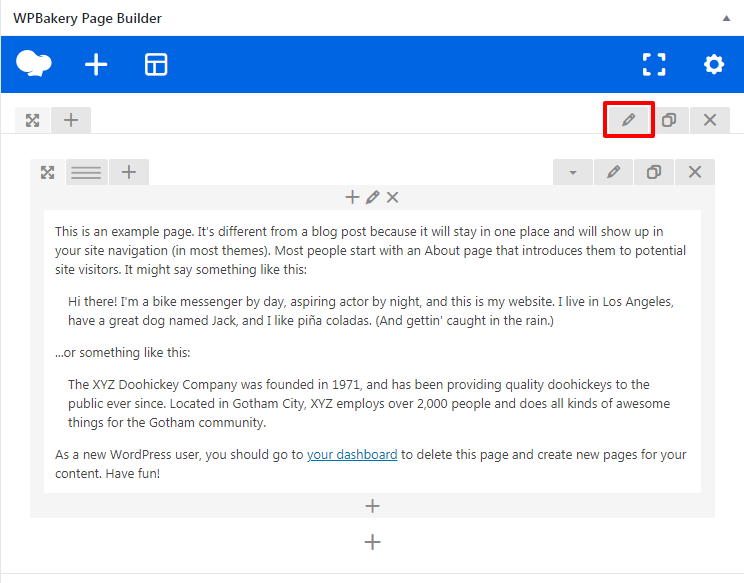The width and height of the screenshot is (744, 583).
Task: Toggle fullscreen mode in blue toolbar
Action: (x=654, y=65)
